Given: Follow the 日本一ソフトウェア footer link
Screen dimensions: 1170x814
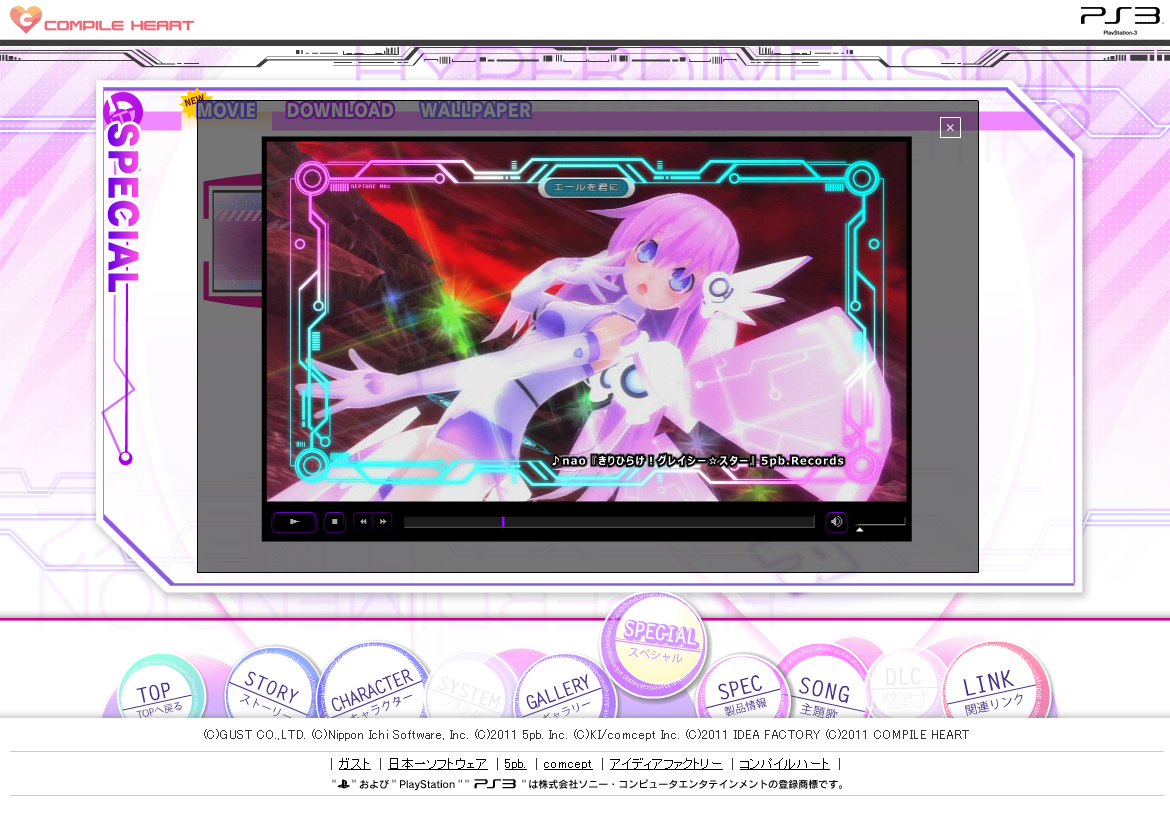Looking at the screenshot, I should coord(437,763).
